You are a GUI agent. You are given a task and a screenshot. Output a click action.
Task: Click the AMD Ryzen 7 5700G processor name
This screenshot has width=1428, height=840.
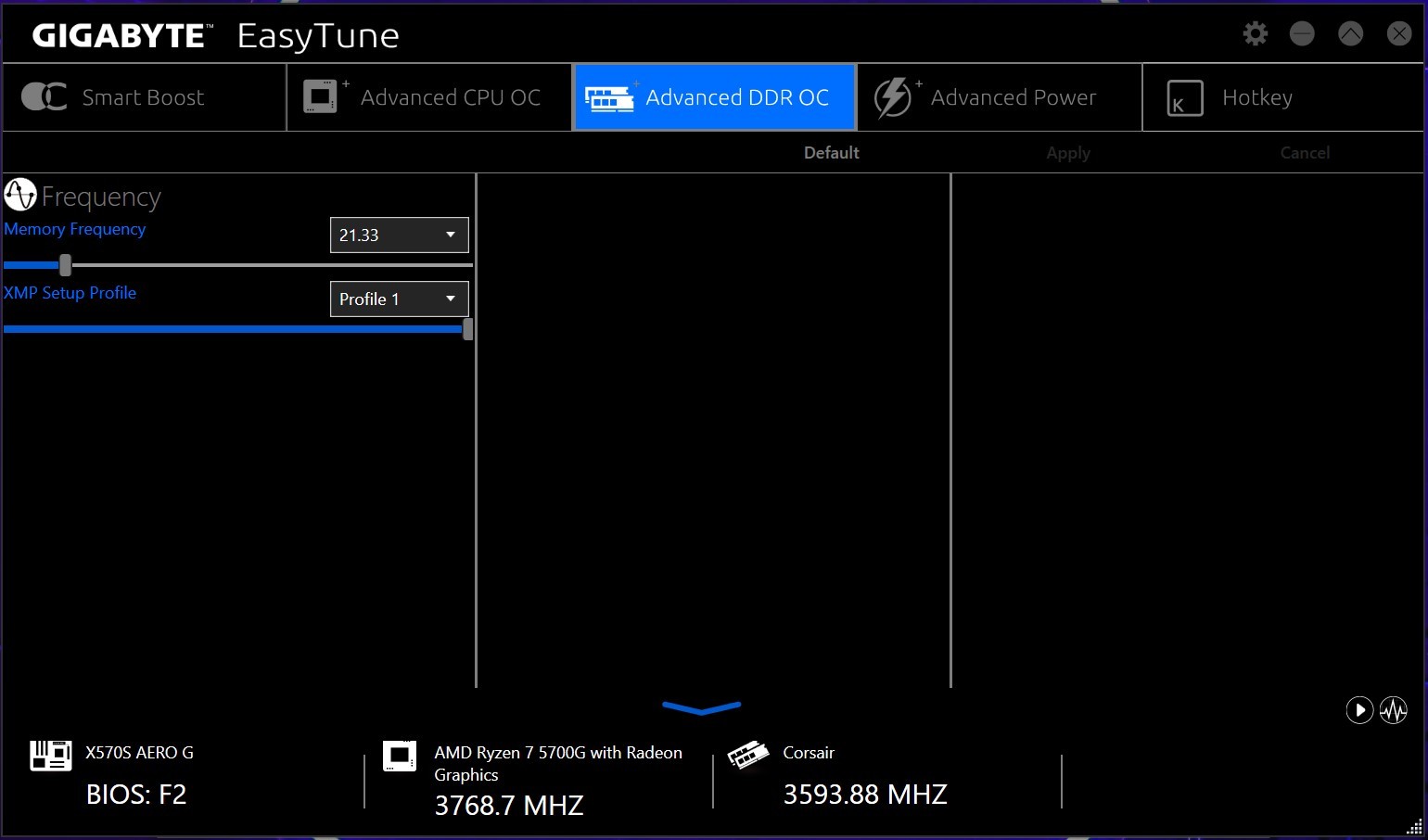tap(558, 763)
